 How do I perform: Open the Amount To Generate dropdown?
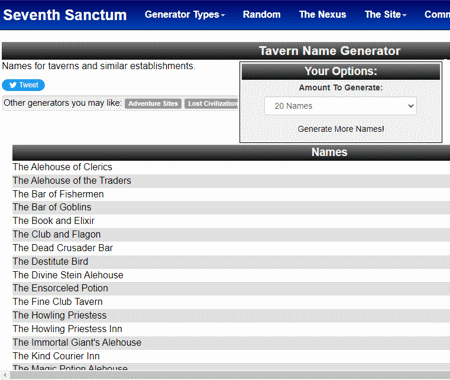click(340, 106)
